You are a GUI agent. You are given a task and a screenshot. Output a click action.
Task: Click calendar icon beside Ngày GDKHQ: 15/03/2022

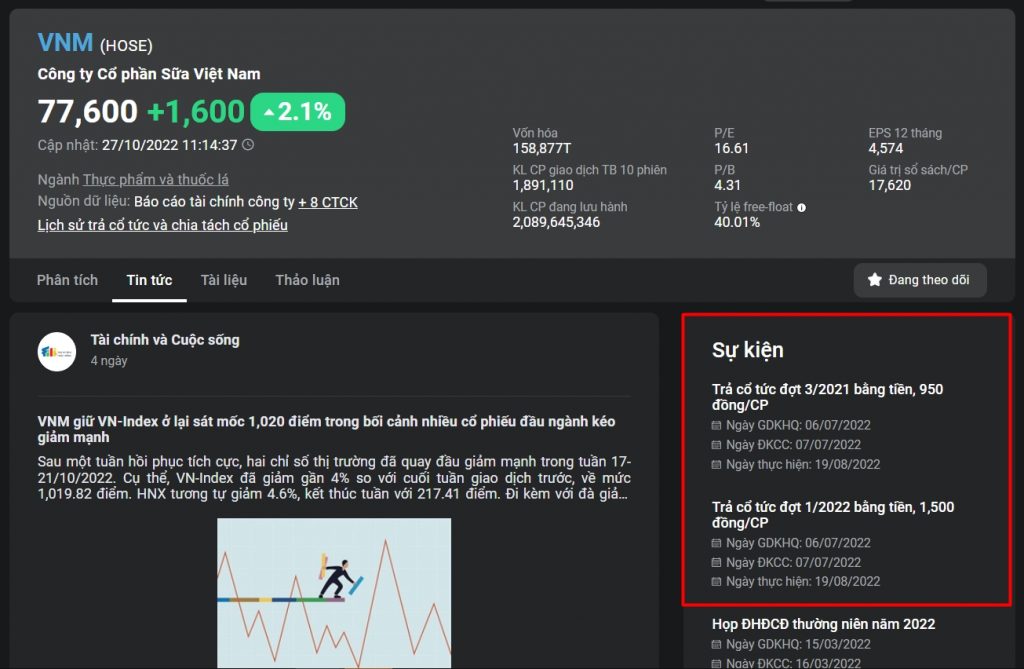click(716, 644)
